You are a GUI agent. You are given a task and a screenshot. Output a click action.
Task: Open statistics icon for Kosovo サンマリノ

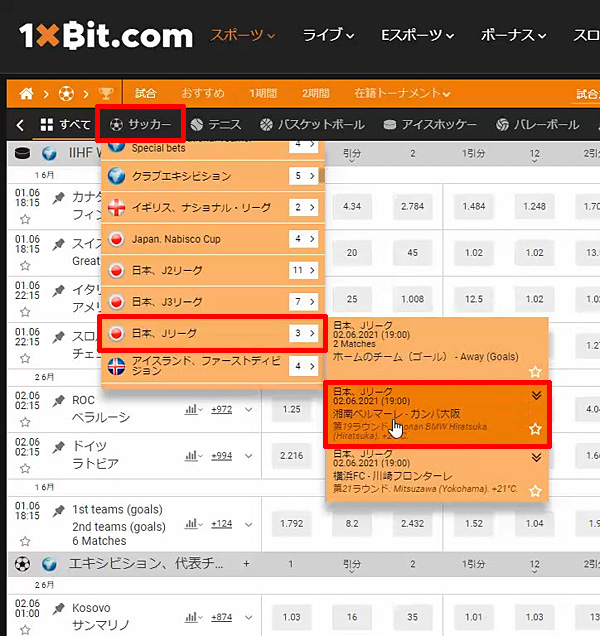click(194, 617)
